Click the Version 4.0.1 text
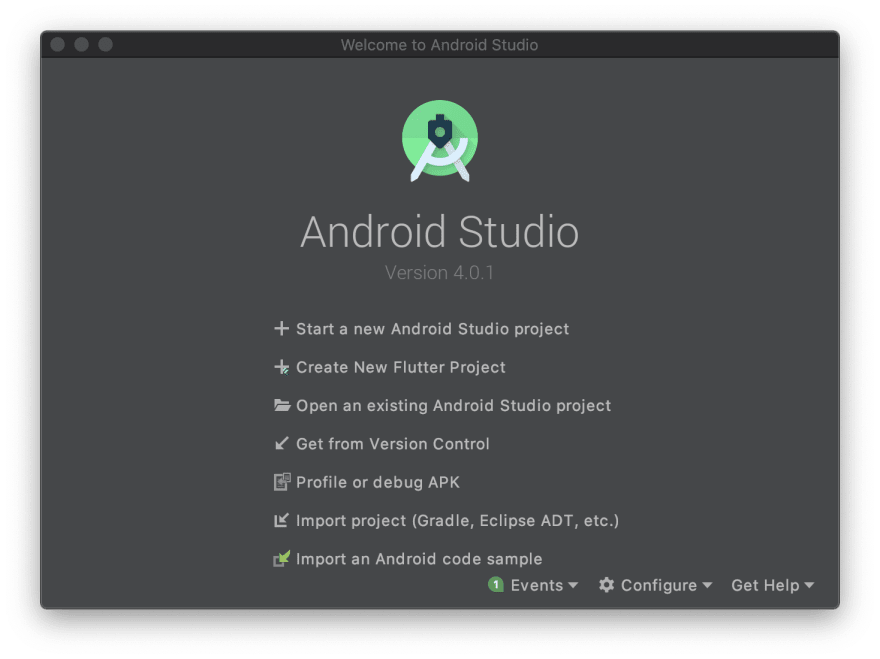 tap(439, 273)
